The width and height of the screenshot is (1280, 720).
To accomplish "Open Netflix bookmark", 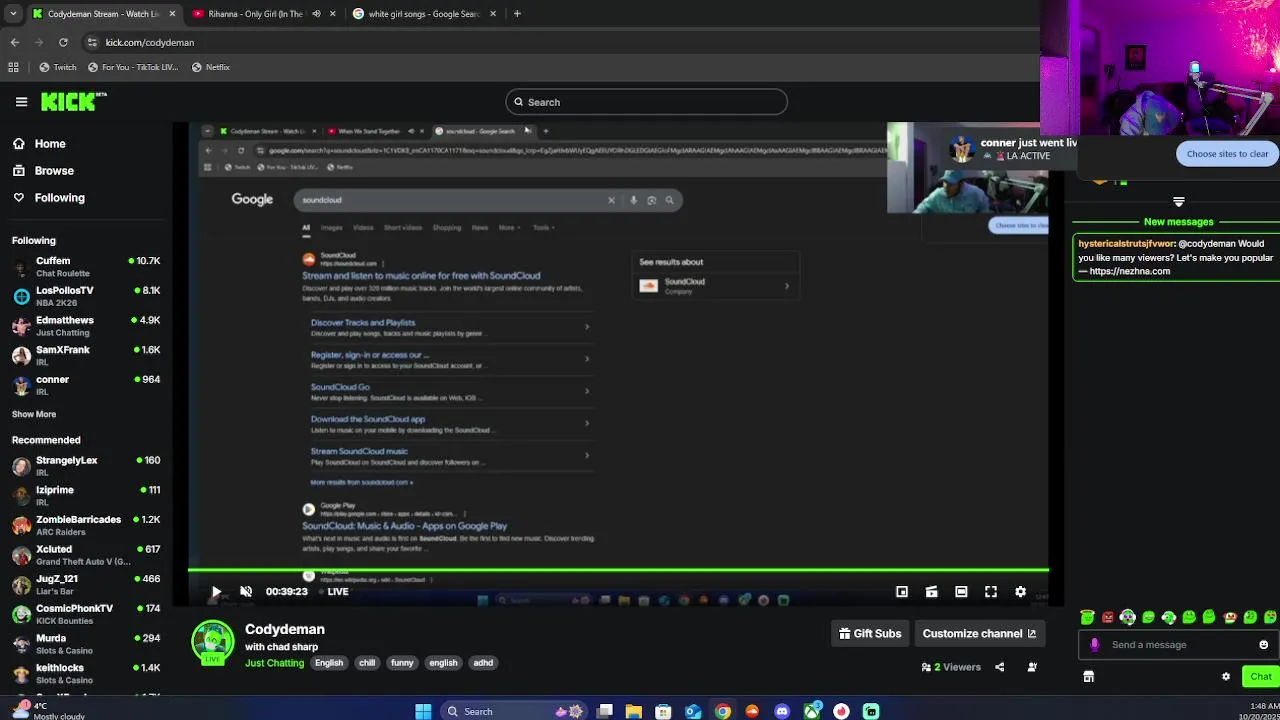I will coord(211,67).
